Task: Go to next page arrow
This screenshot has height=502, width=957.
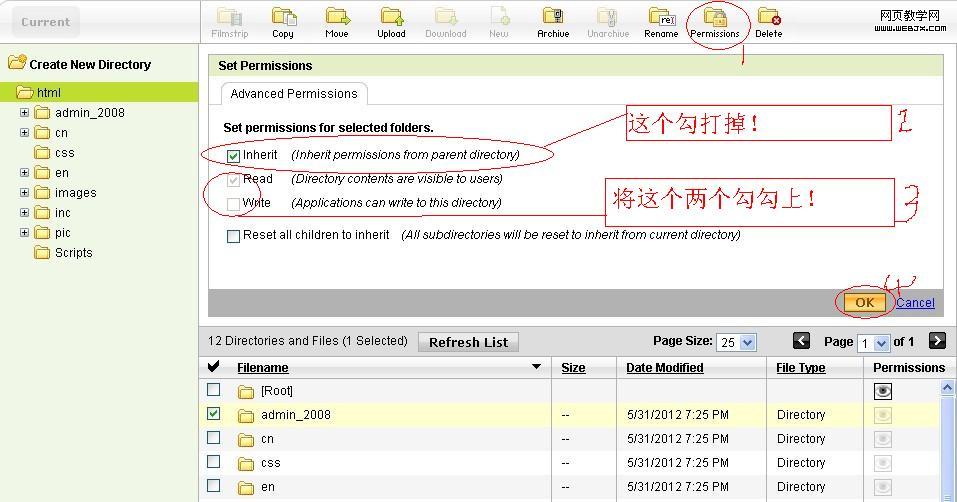Action: tap(937, 341)
